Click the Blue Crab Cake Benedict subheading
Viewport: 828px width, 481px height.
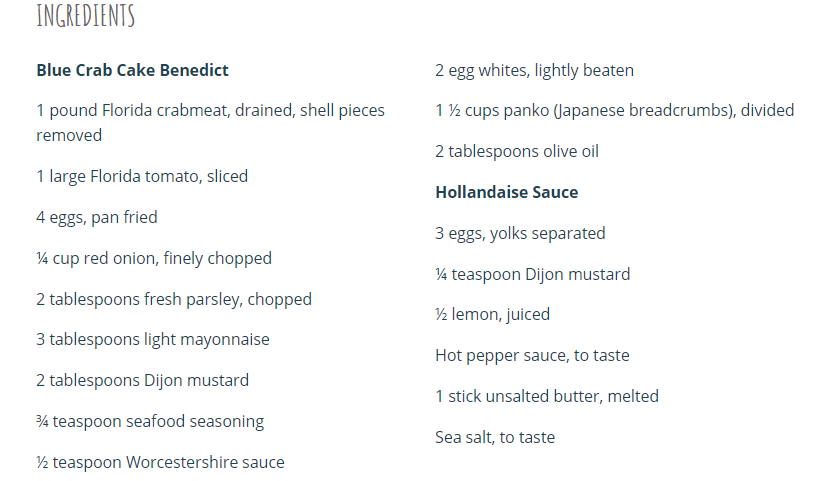click(x=132, y=70)
